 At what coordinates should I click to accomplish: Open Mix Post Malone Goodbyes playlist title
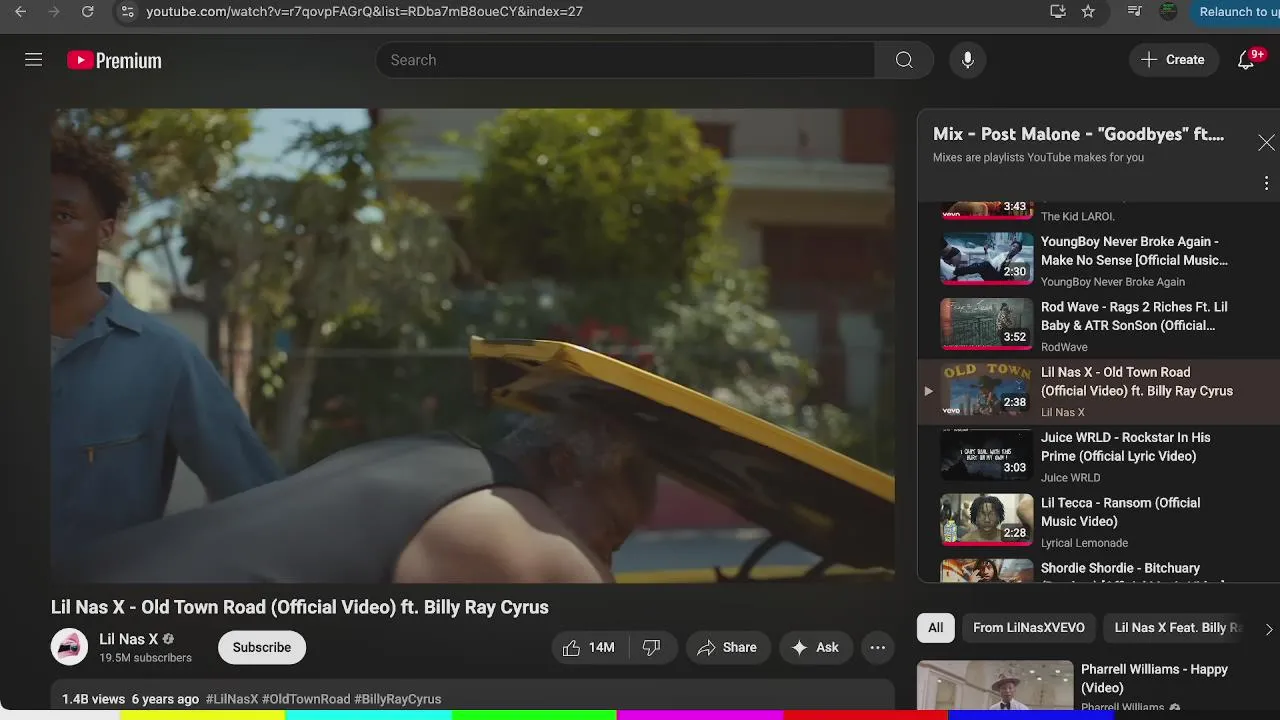(1078, 134)
